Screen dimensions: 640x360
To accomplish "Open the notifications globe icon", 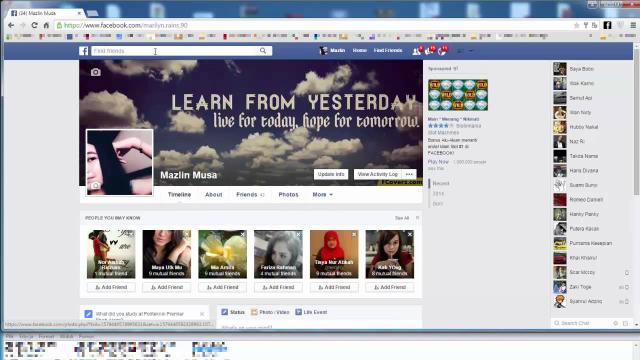I will pos(442,51).
